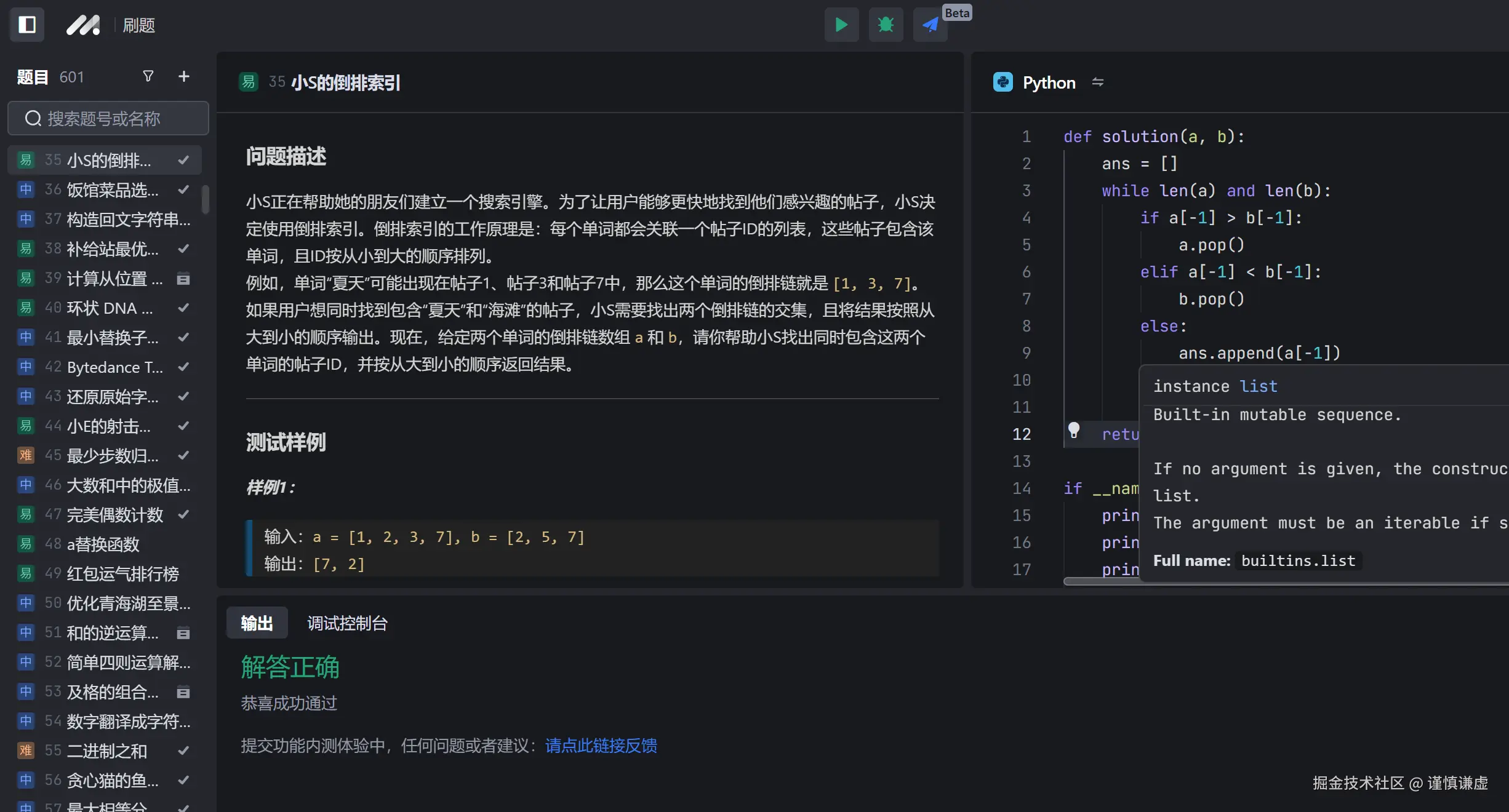
Task: Switch to the 调试控制台 tab
Action: pyautogui.click(x=346, y=623)
